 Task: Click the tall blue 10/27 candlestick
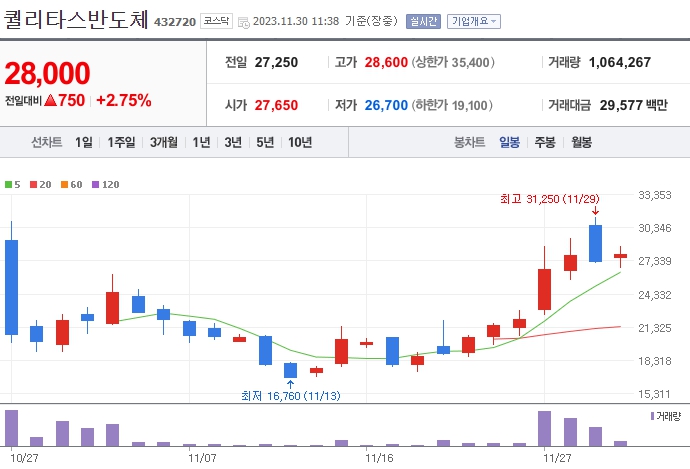click(x=11, y=287)
